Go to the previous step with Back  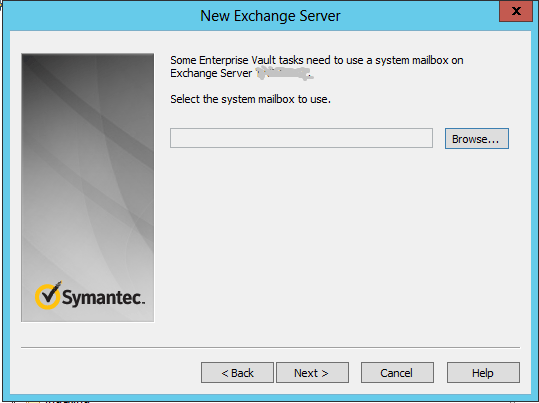pos(237,372)
